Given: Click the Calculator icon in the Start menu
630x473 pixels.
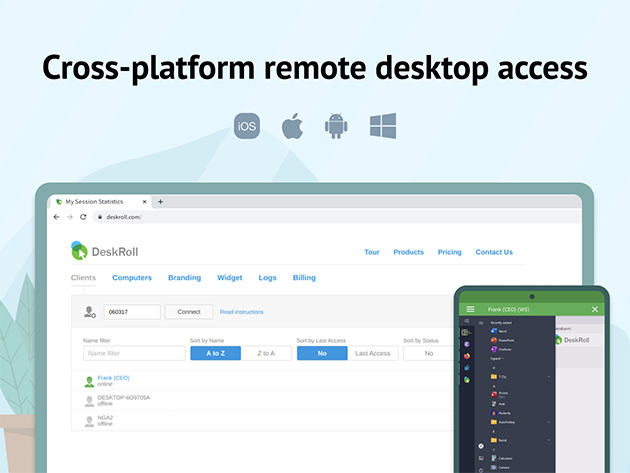Looking at the screenshot, I should point(494,458).
